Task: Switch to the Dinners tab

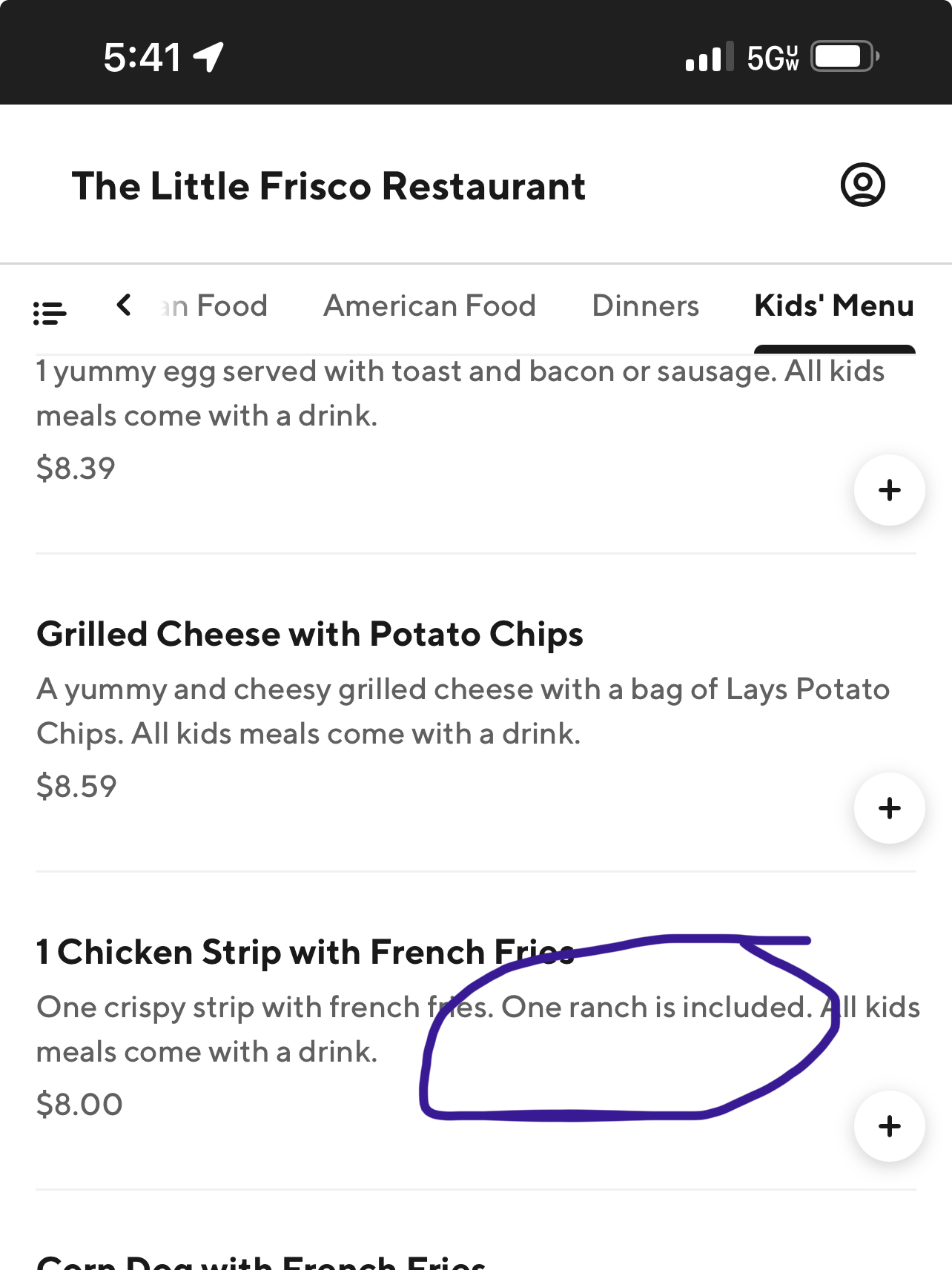Action: tap(645, 306)
